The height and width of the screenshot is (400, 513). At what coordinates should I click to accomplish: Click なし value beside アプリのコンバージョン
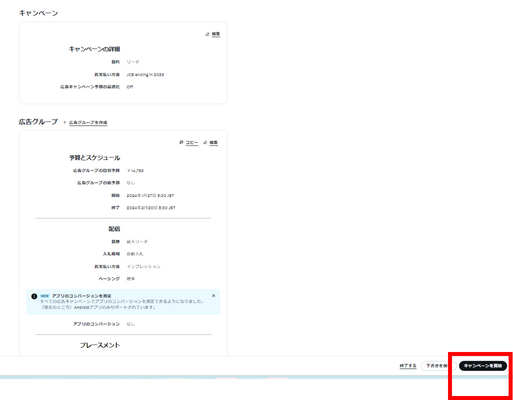click(x=131, y=324)
